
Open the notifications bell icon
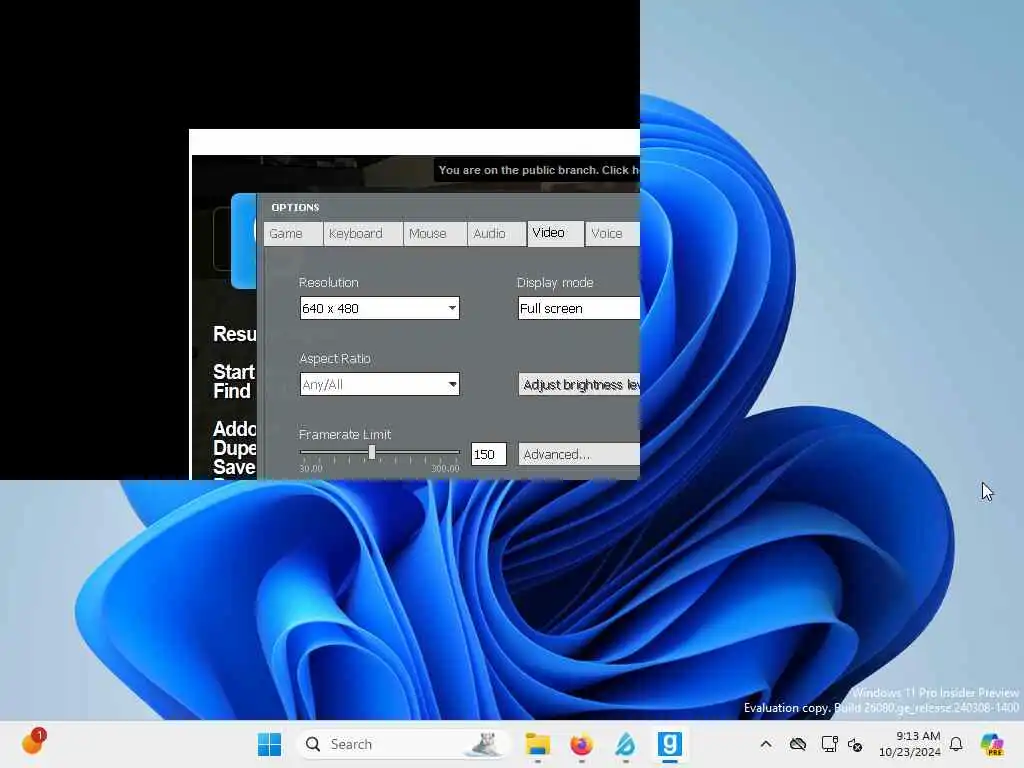956,744
